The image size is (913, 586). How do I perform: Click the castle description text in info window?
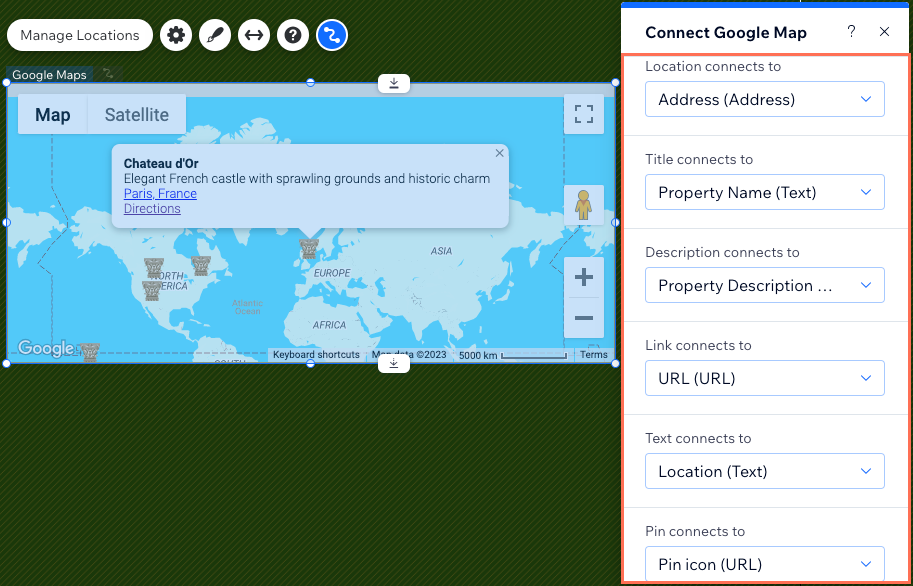[307, 179]
